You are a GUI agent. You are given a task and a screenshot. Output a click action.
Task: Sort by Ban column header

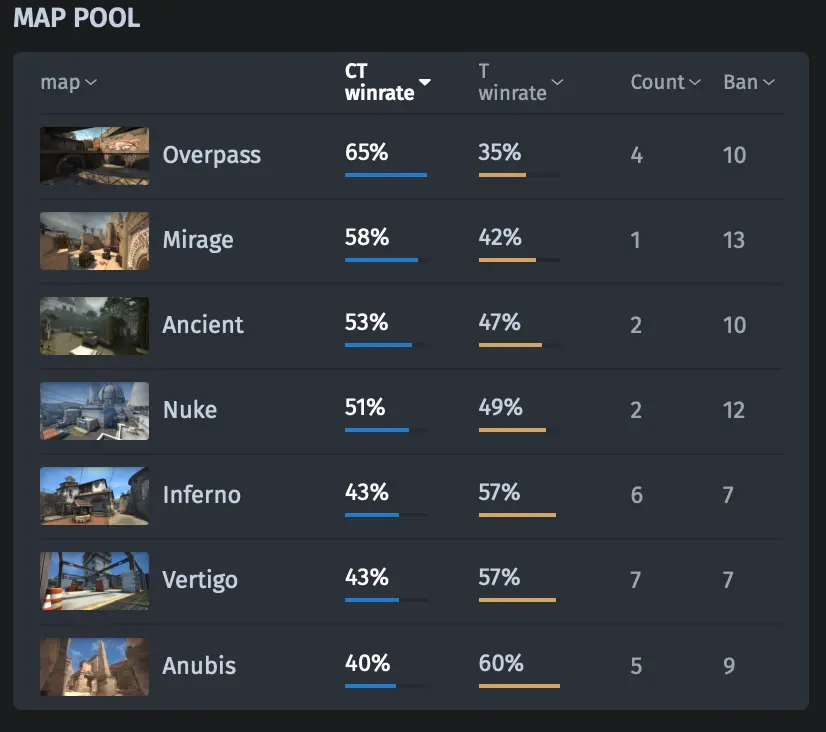tap(749, 82)
